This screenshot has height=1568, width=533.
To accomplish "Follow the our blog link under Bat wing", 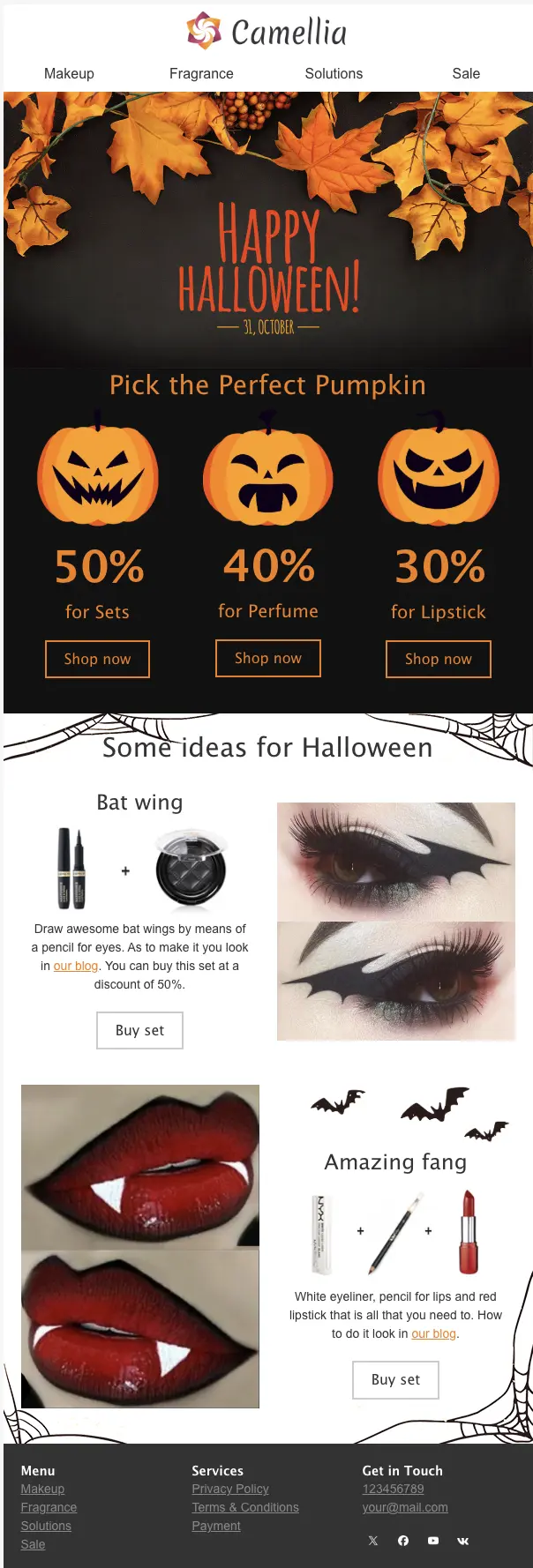I will pos(76,966).
